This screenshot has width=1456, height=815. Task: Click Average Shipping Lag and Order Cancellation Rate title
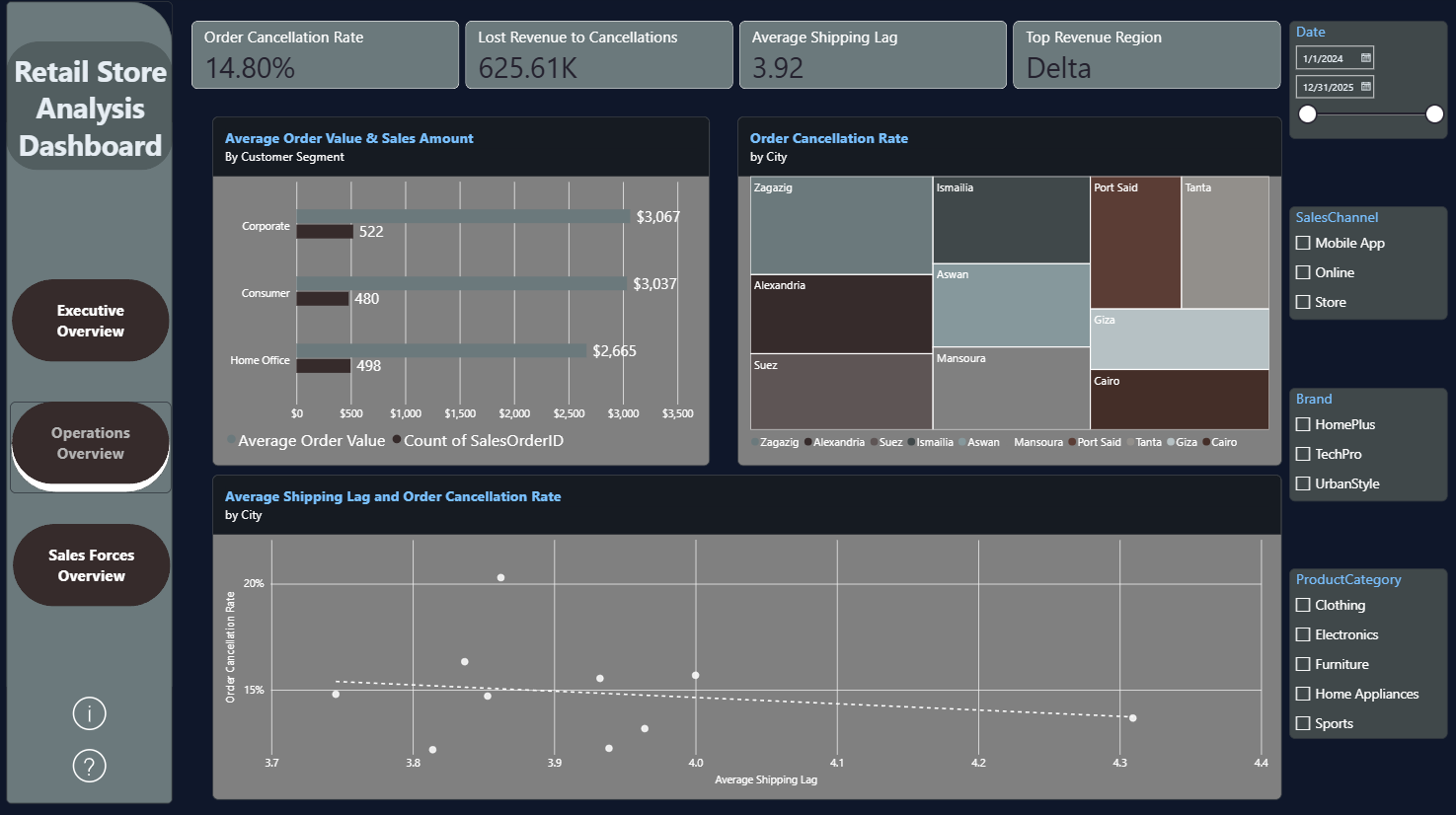[x=393, y=496]
